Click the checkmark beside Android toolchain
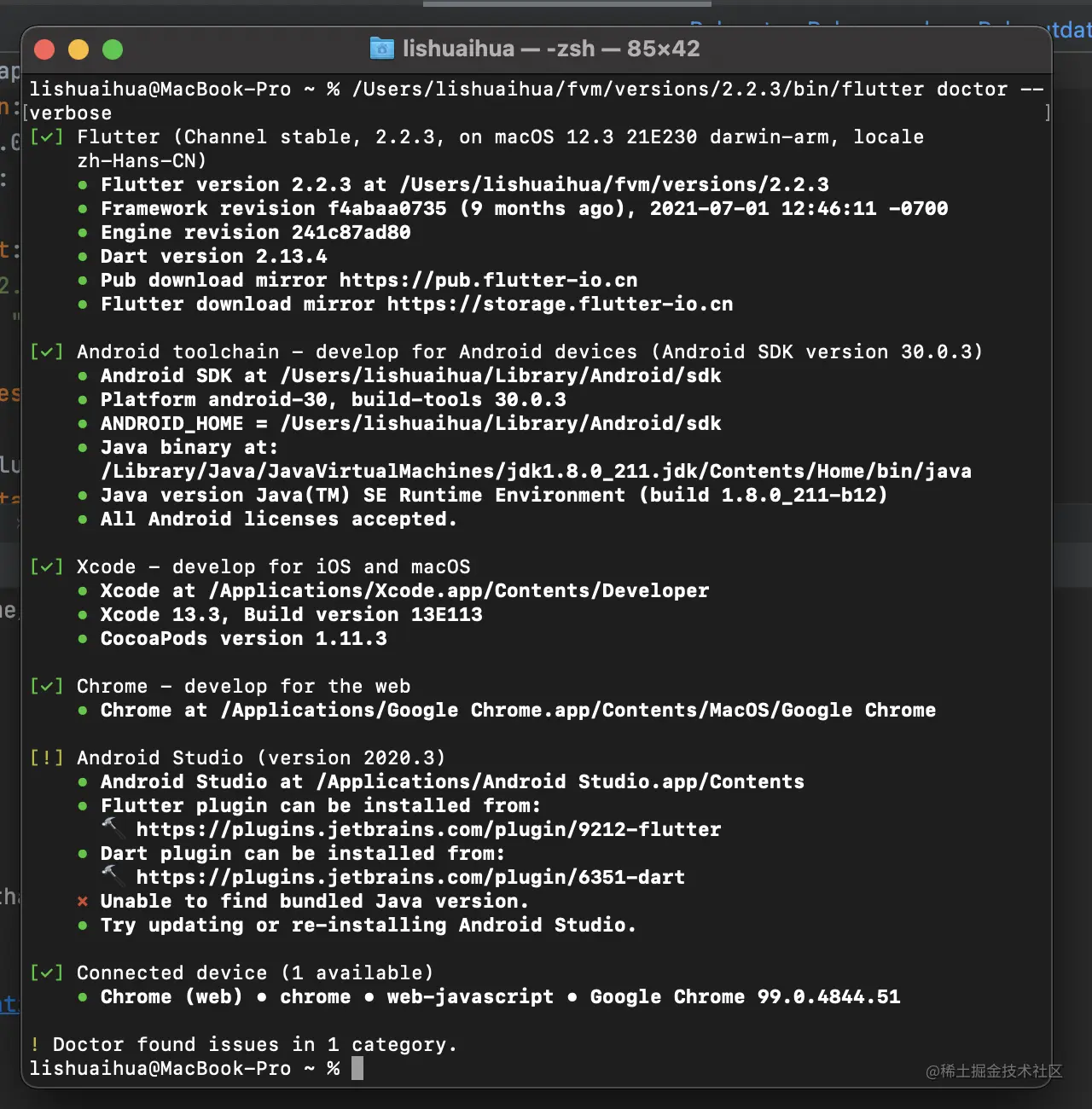Image resolution: width=1092 pixels, height=1109 pixels. tap(46, 352)
